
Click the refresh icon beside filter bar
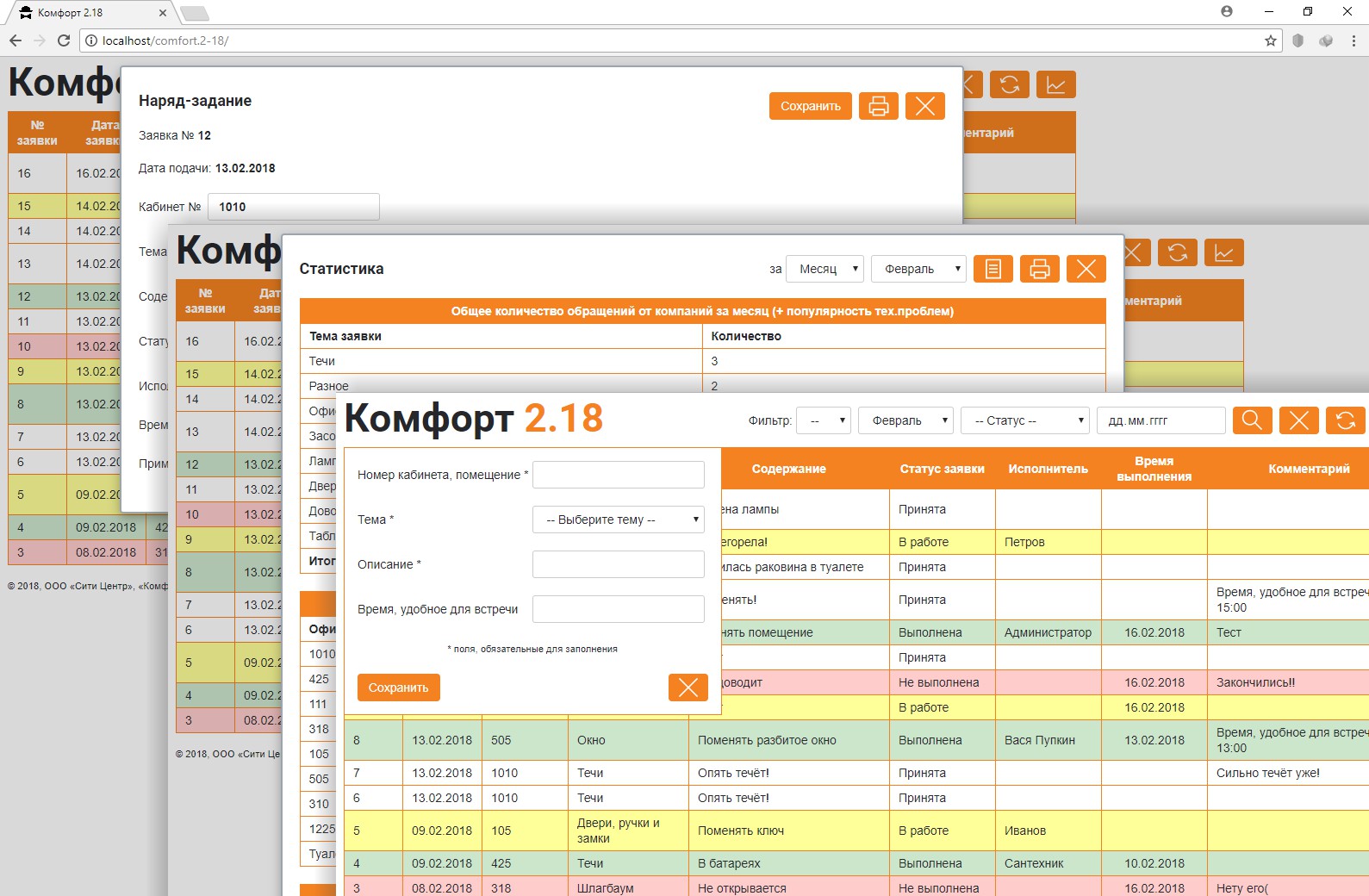pyautogui.click(x=1345, y=420)
